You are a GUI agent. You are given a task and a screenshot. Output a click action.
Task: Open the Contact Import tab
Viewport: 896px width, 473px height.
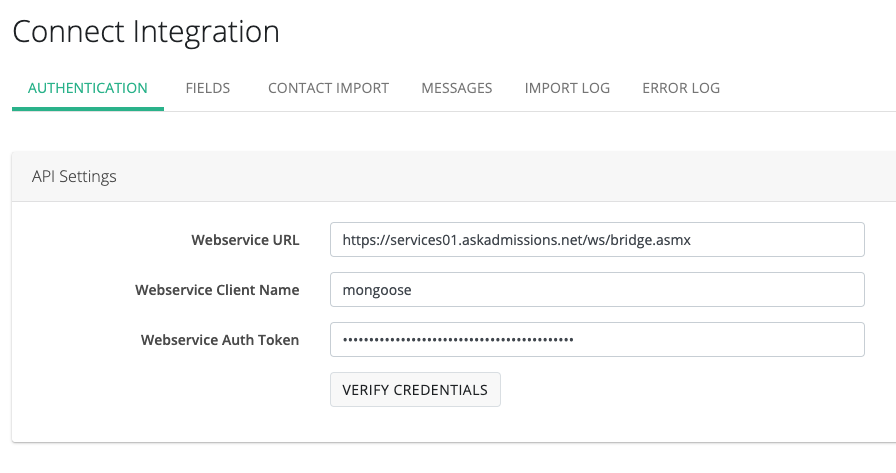(328, 88)
